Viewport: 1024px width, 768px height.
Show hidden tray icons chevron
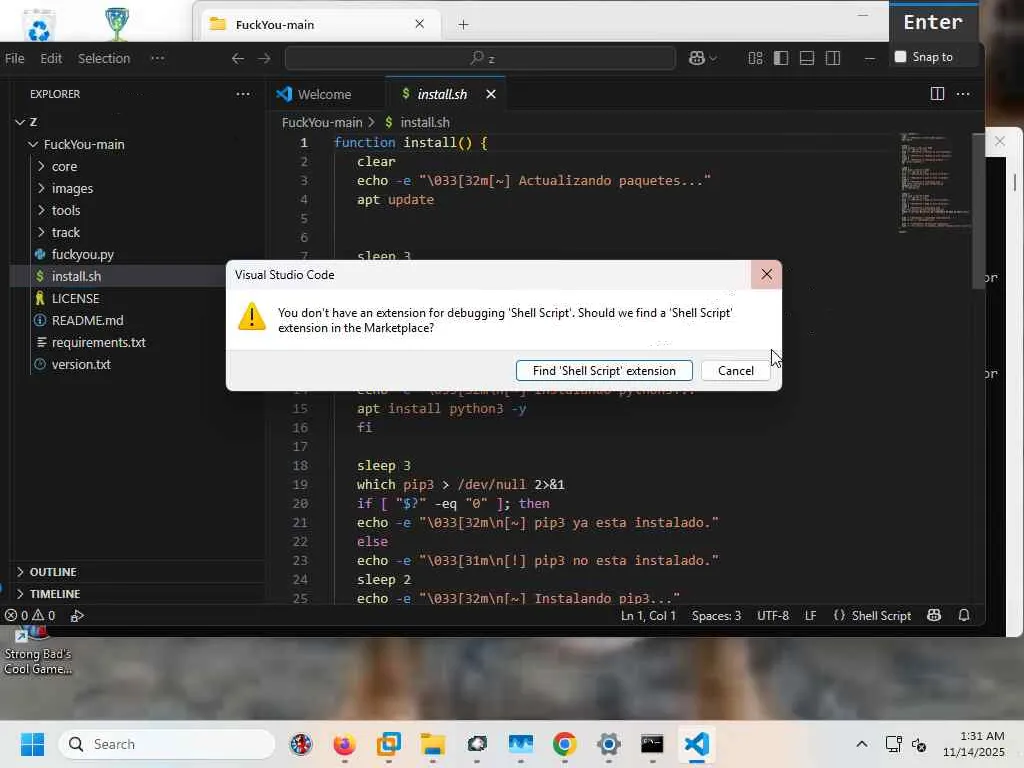[x=862, y=744]
